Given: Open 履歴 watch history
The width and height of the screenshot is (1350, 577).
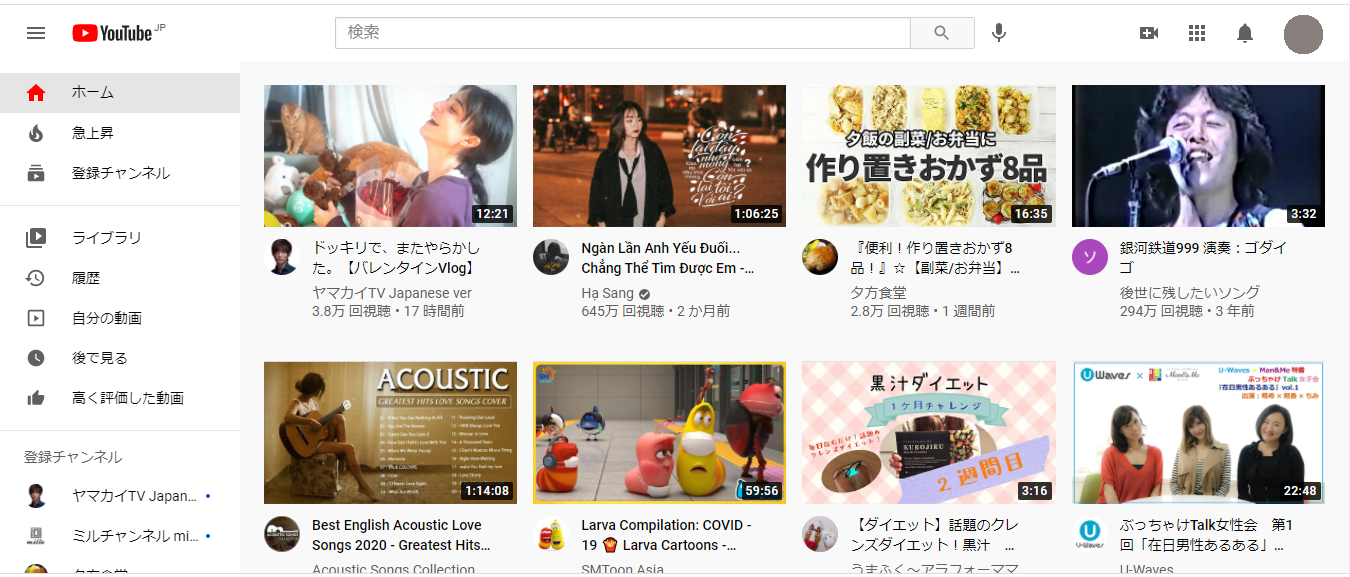Looking at the screenshot, I should coord(86,278).
